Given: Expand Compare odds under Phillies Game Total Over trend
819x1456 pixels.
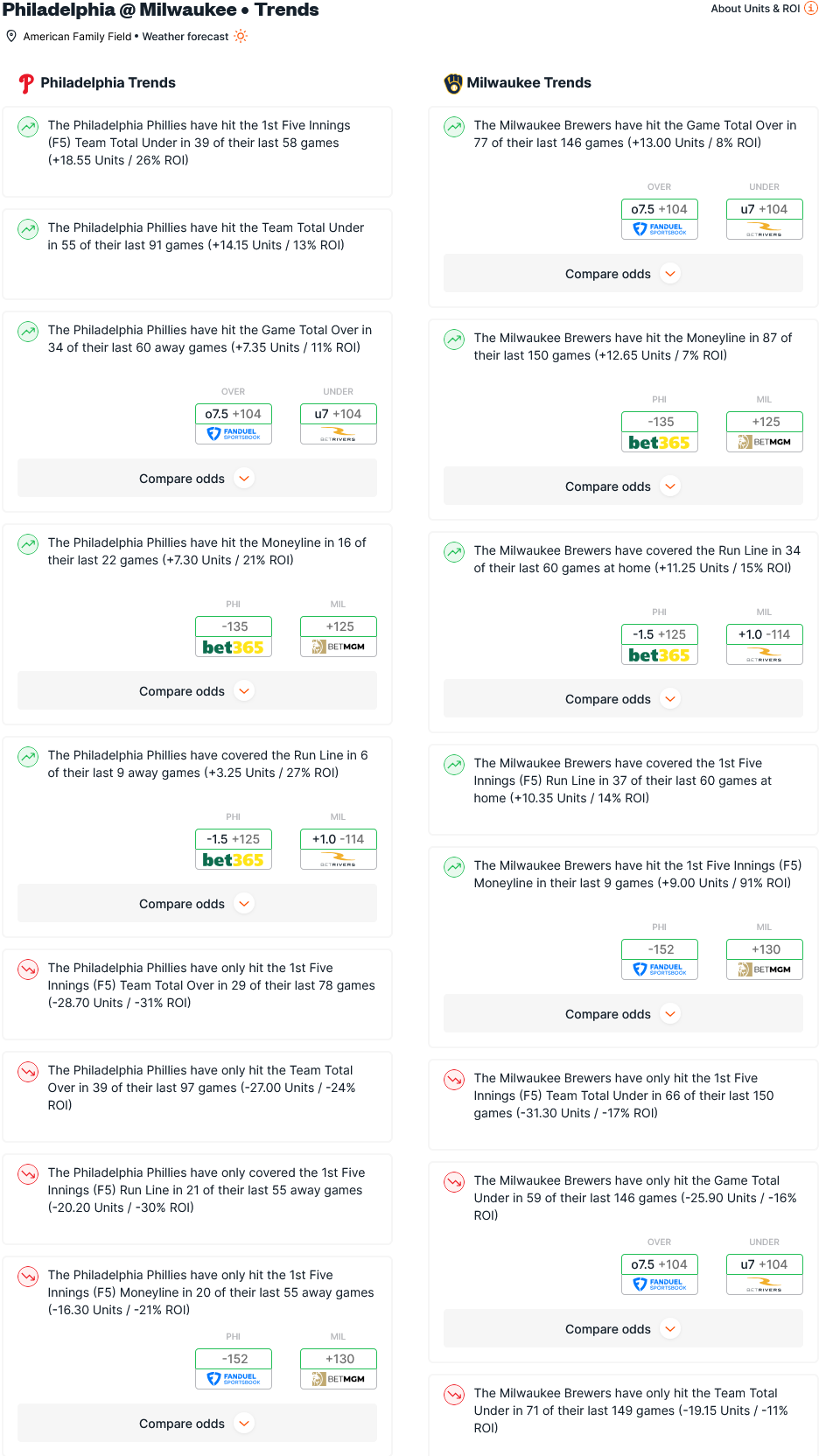Looking at the screenshot, I should click(x=197, y=479).
